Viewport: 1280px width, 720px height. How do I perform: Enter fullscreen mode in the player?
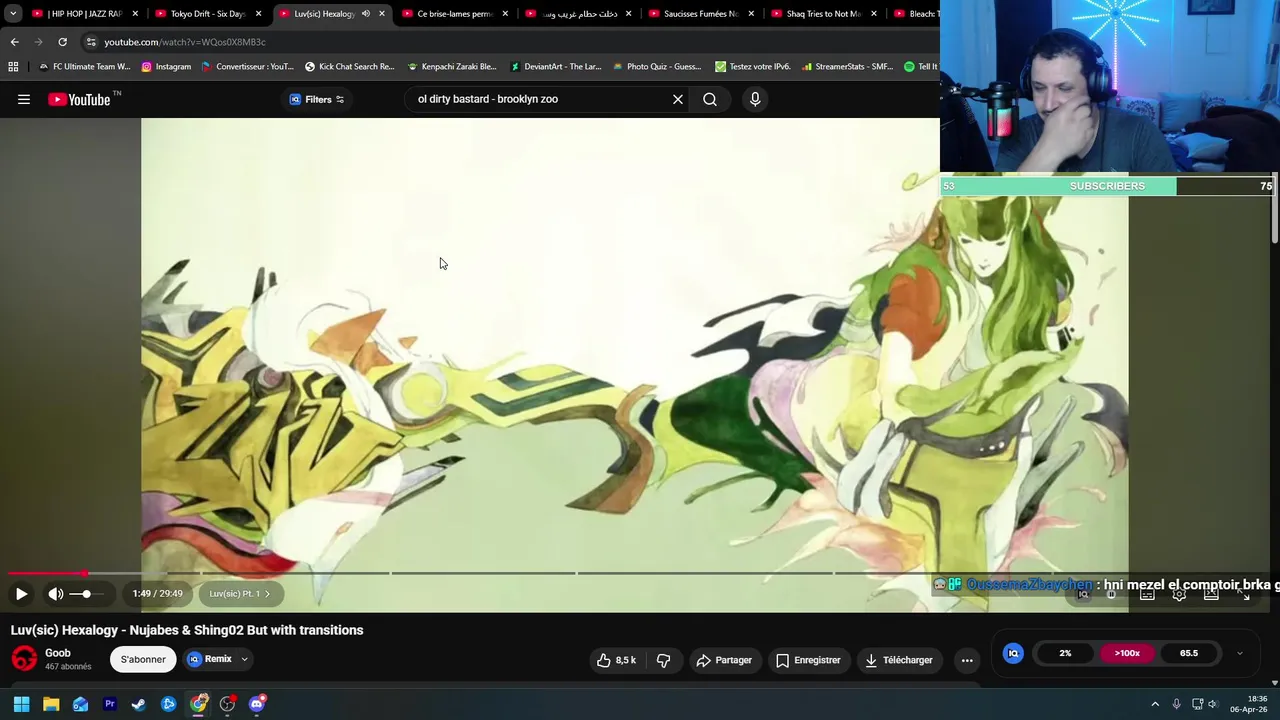(1243, 594)
